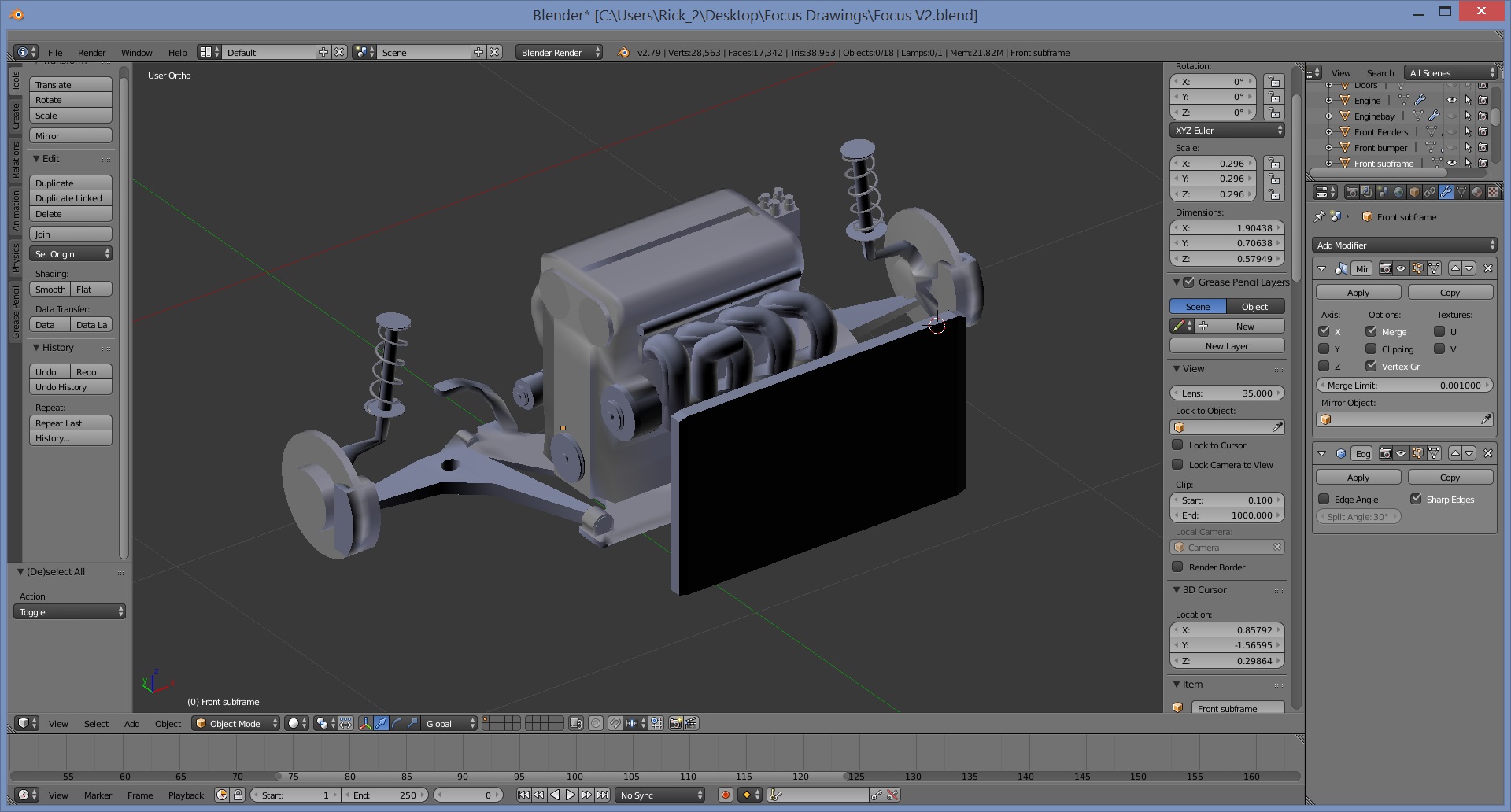Lock the Rotation X padlock
The image size is (1511, 812).
(x=1274, y=82)
